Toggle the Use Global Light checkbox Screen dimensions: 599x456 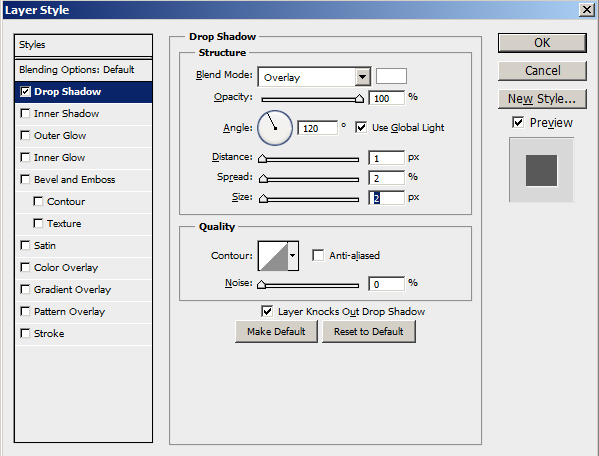tap(361, 127)
